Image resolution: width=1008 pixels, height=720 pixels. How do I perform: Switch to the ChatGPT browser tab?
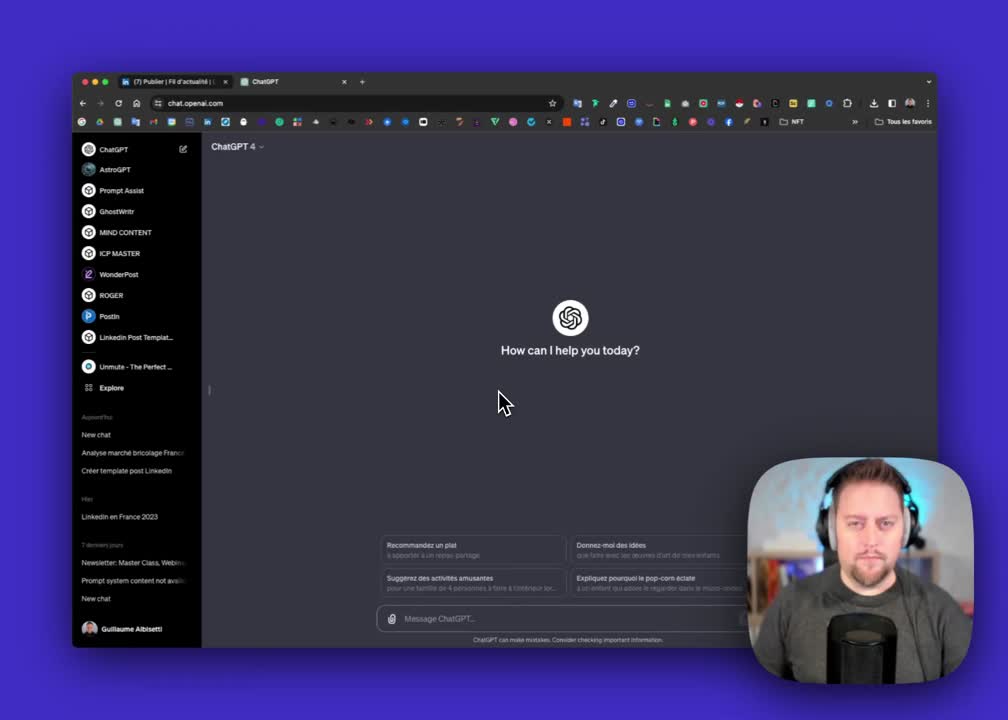coord(292,82)
